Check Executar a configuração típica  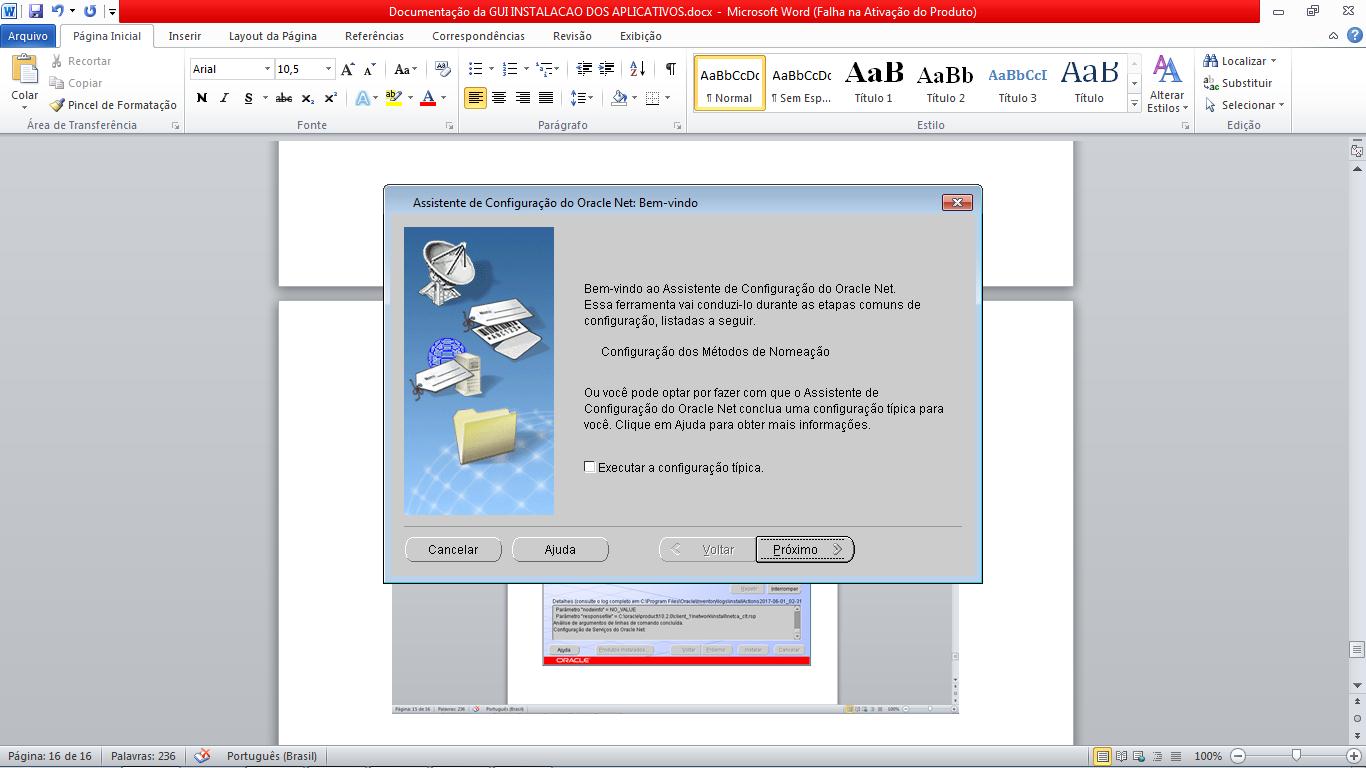click(589, 466)
